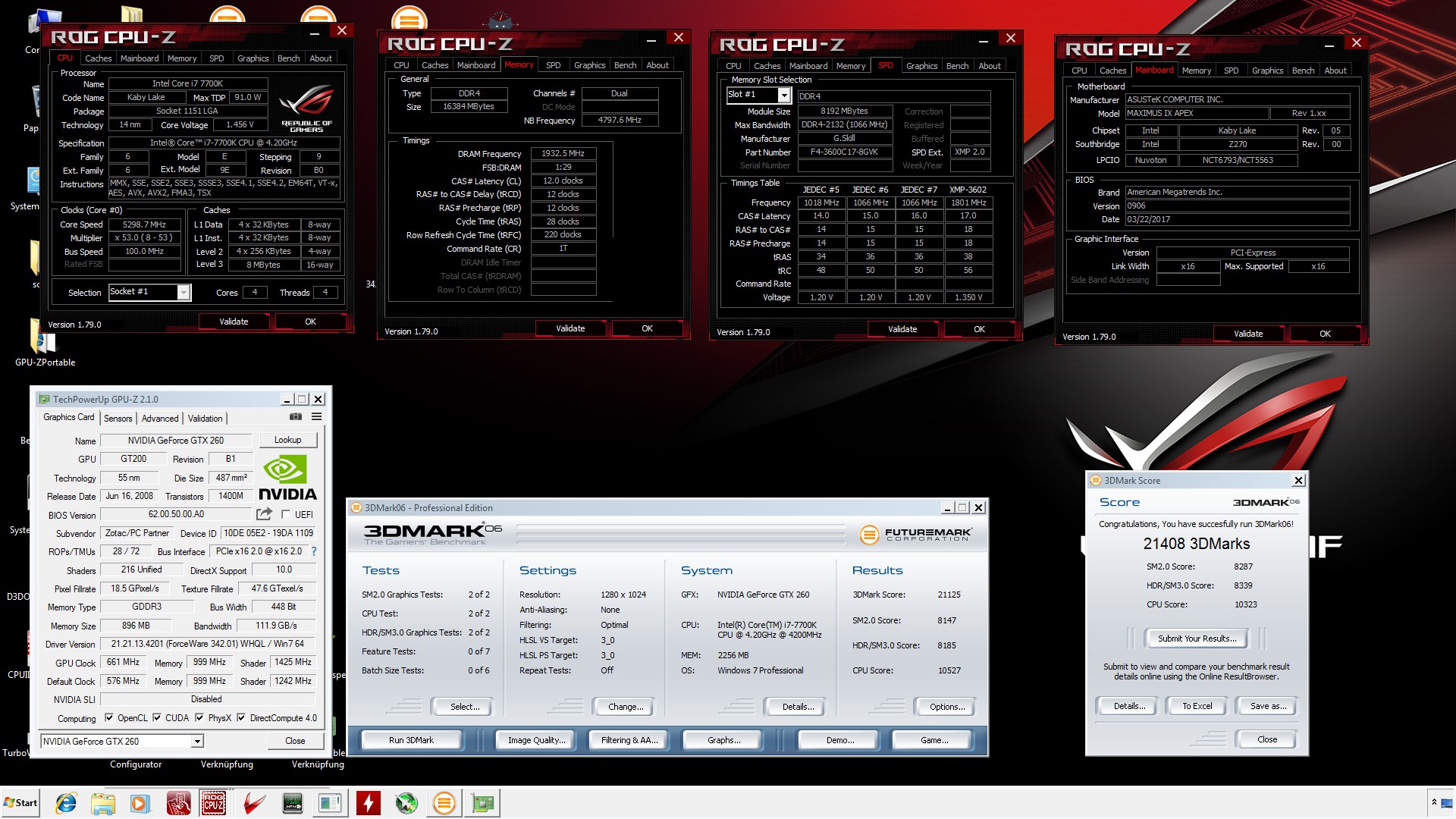The width and height of the screenshot is (1456, 819).
Task: Click the red lightning bolt taskbar icon
Action: (x=368, y=803)
